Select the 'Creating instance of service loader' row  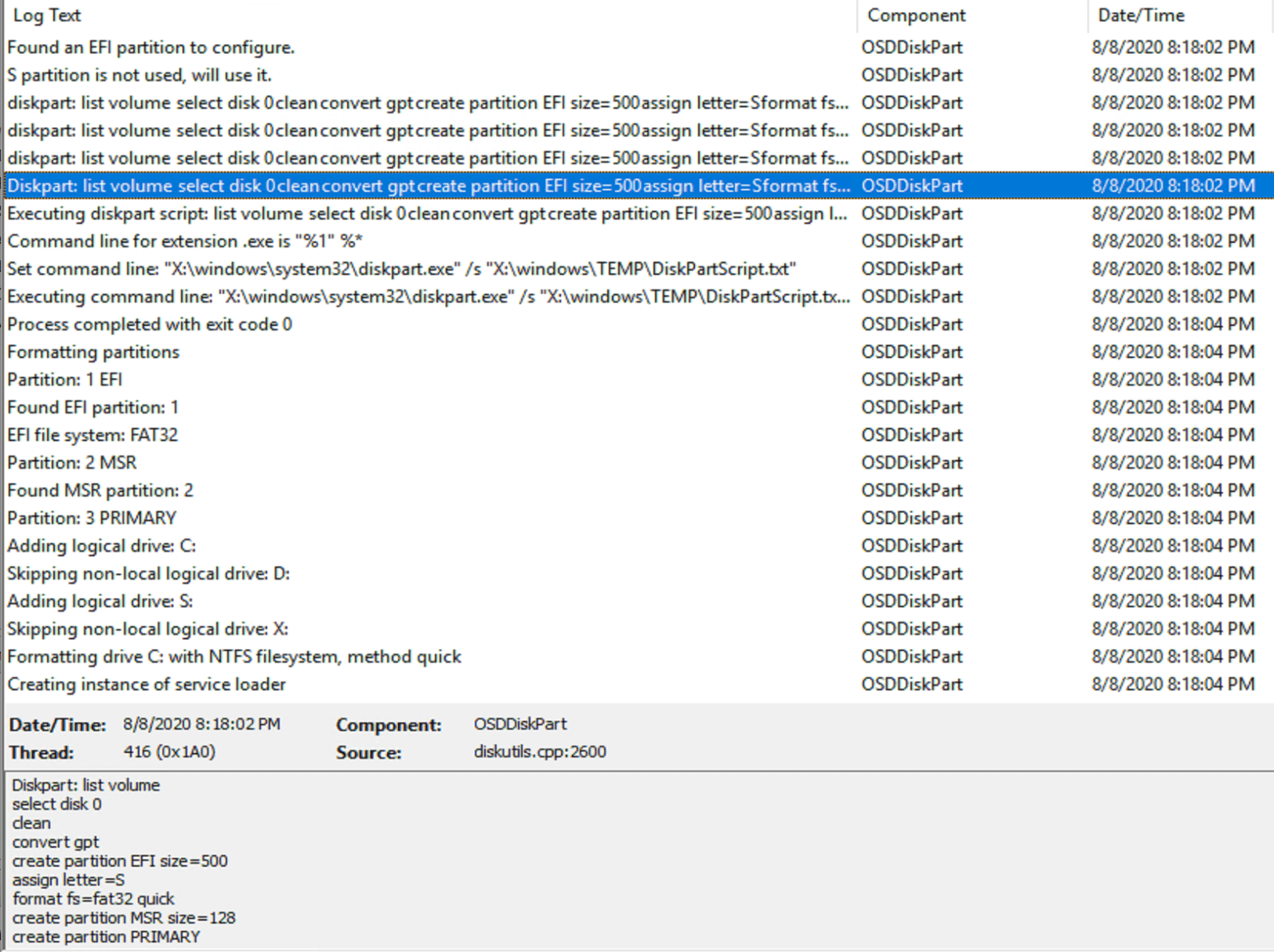[x=146, y=684]
